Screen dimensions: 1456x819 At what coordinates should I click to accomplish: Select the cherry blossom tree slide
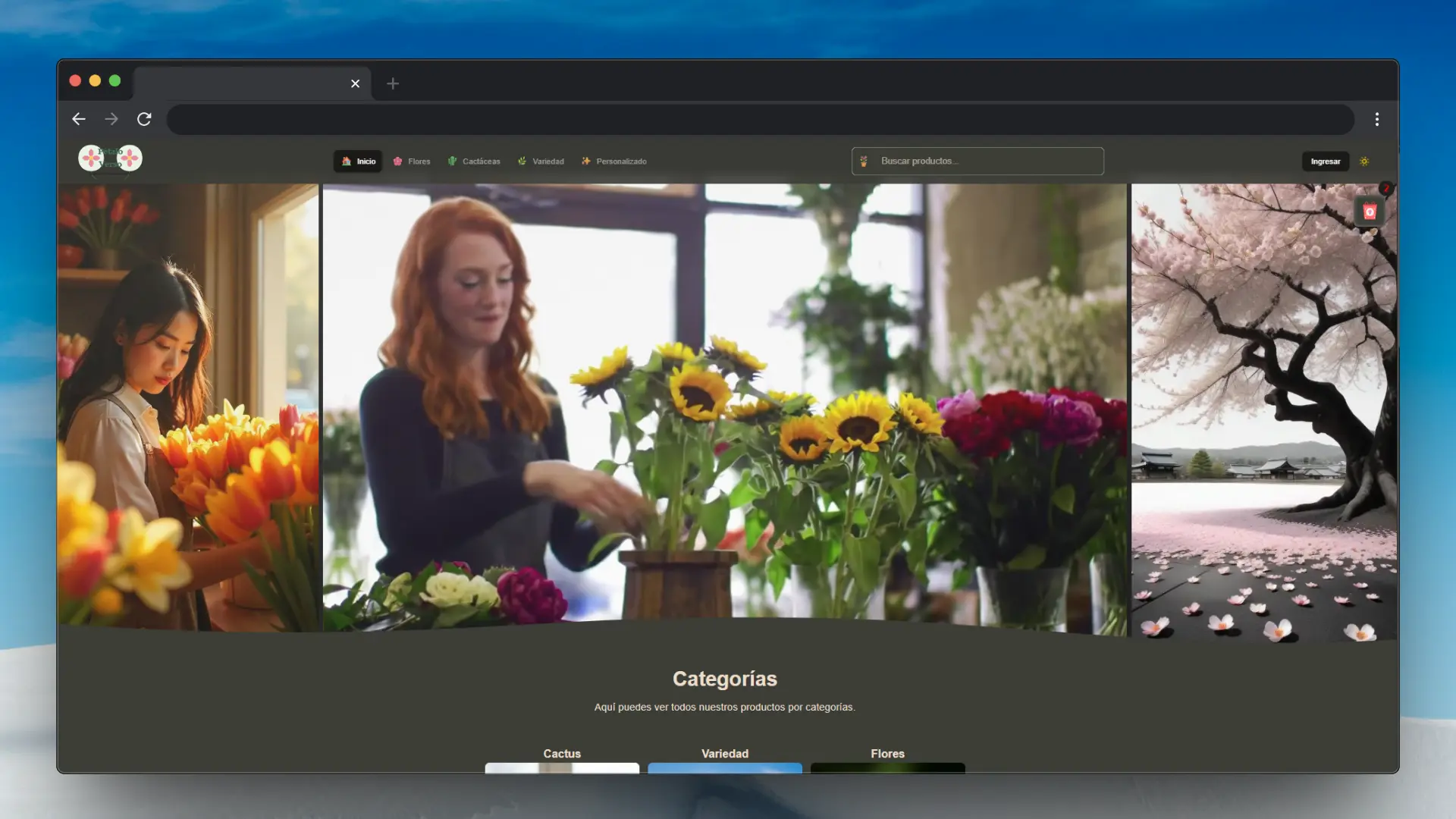pyautogui.click(x=1264, y=413)
